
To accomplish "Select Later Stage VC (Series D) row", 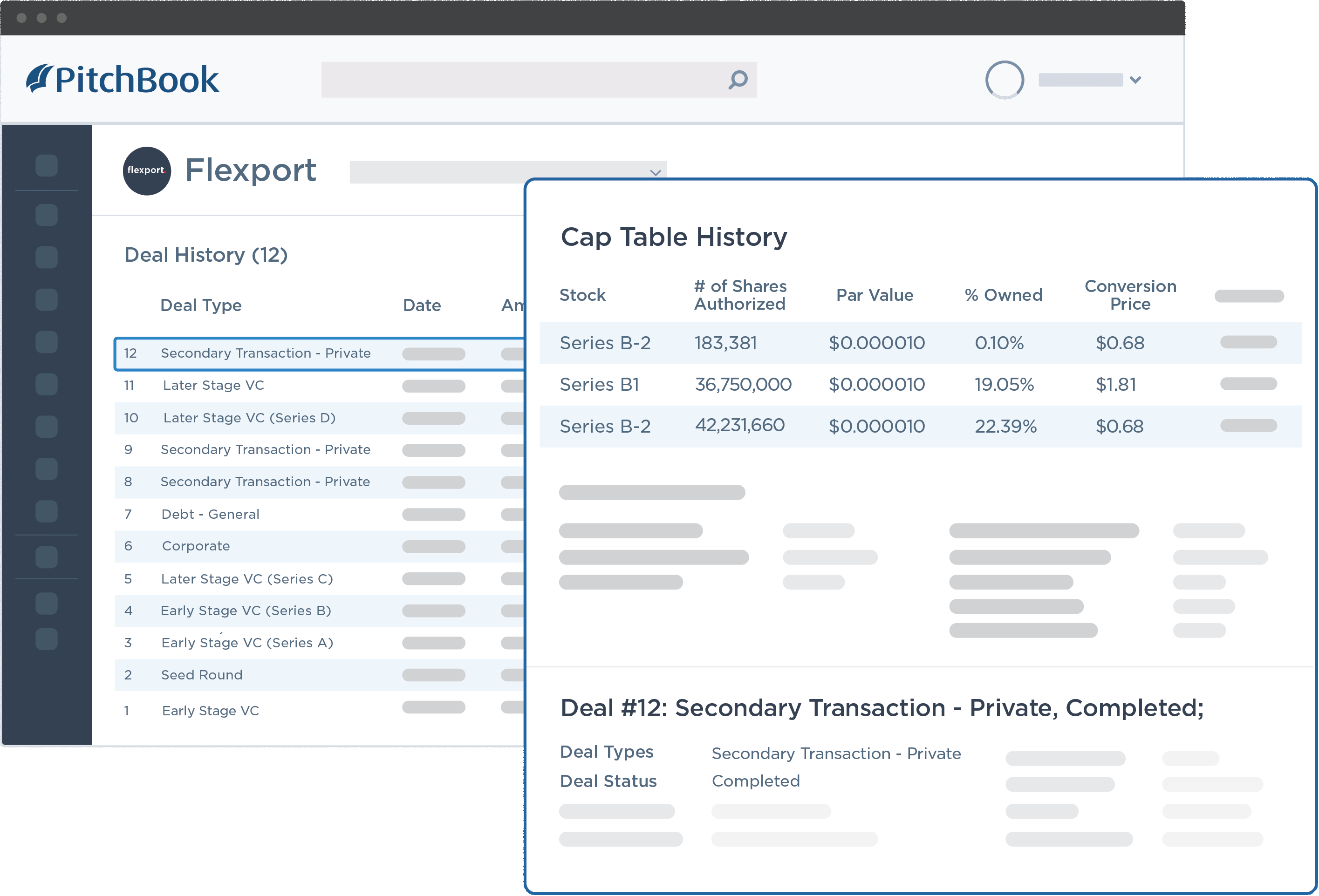I will 319,418.
